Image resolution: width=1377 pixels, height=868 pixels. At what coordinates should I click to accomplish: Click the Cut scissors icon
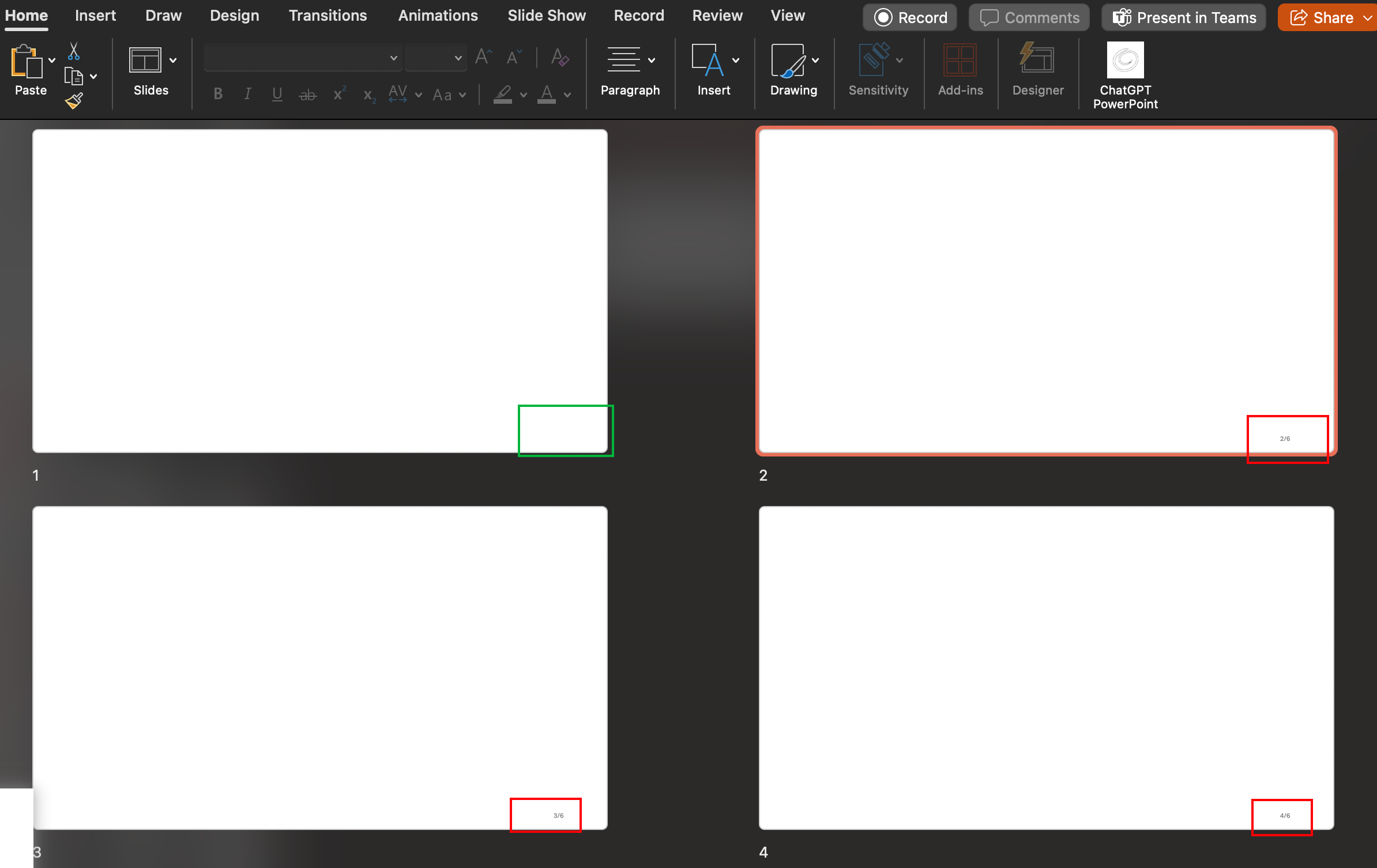tap(73, 51)
